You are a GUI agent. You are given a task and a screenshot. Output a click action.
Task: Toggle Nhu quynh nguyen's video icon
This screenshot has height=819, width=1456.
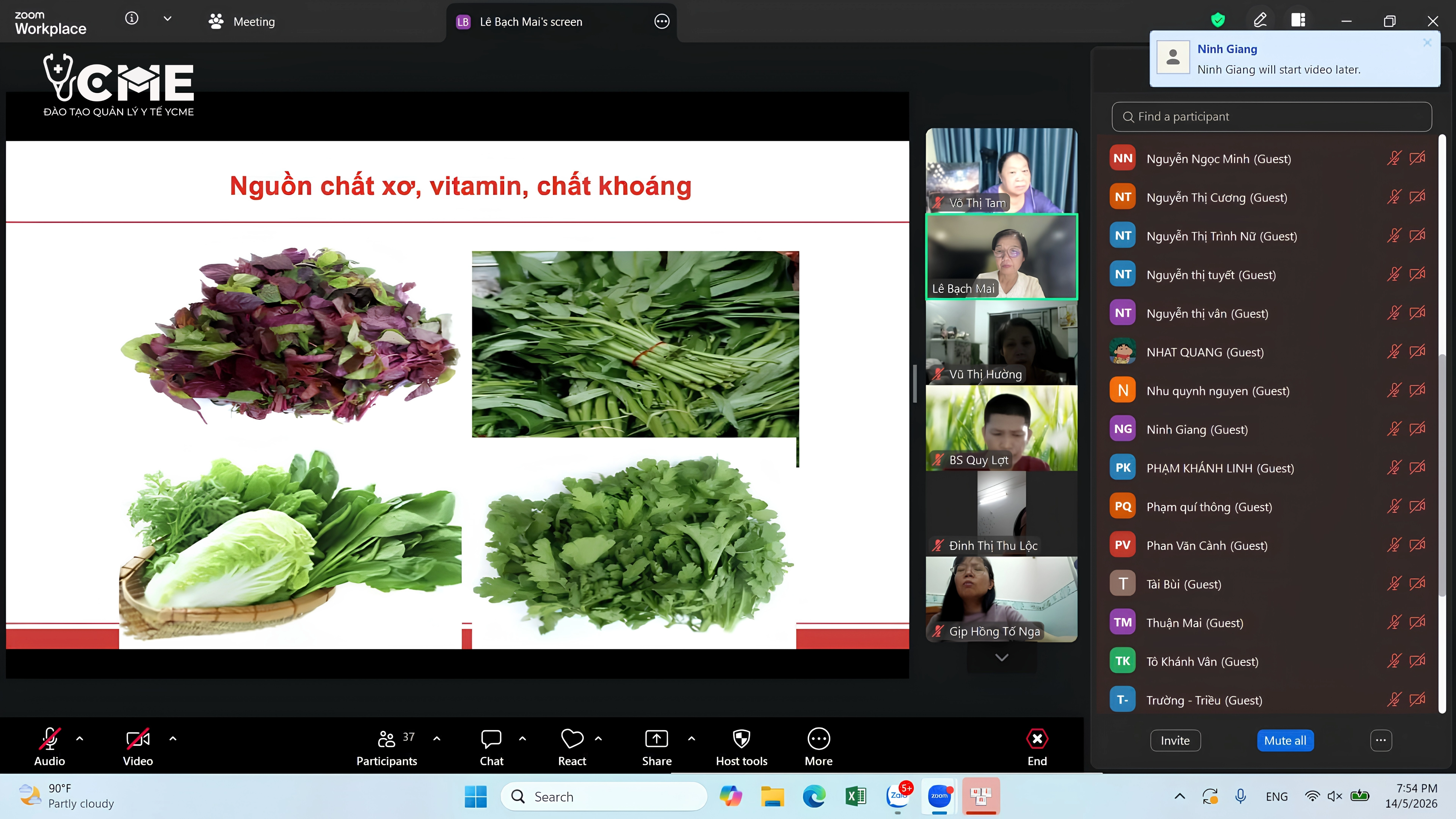pyautogui.click(x=1417, y=390)
